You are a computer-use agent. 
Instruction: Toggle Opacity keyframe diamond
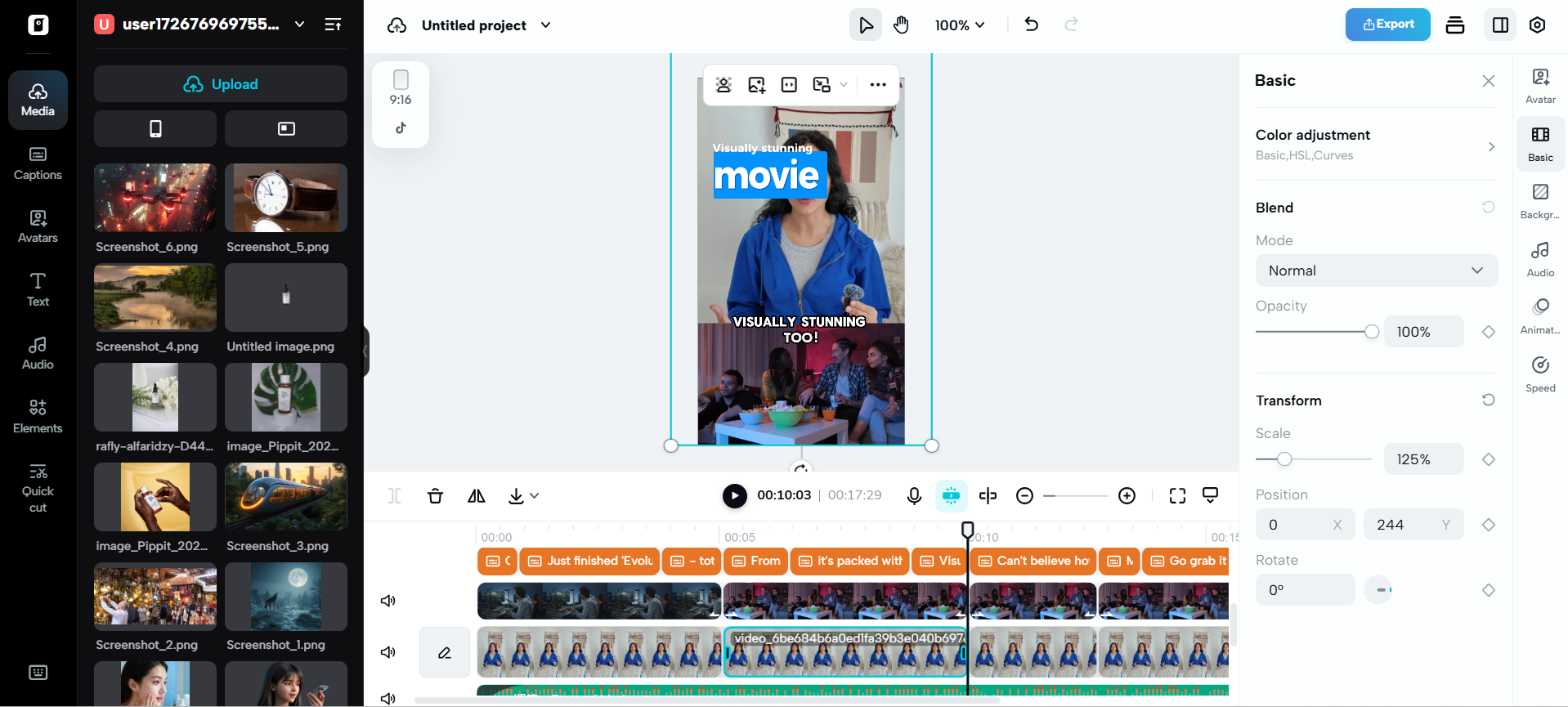[x=1489, y=332]
